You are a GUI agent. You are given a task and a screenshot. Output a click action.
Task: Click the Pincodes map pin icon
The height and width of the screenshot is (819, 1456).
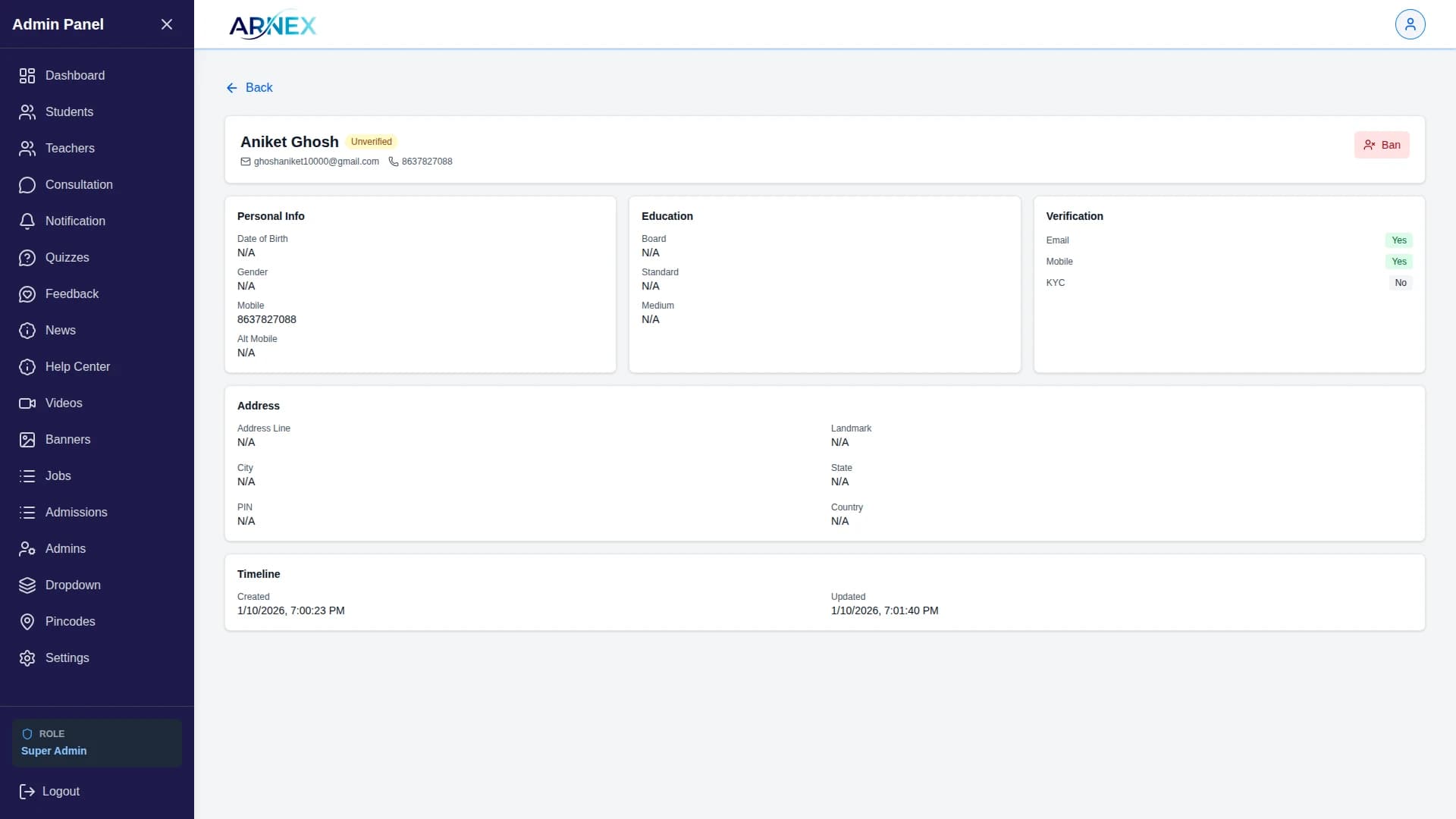(x=27, y=622)
